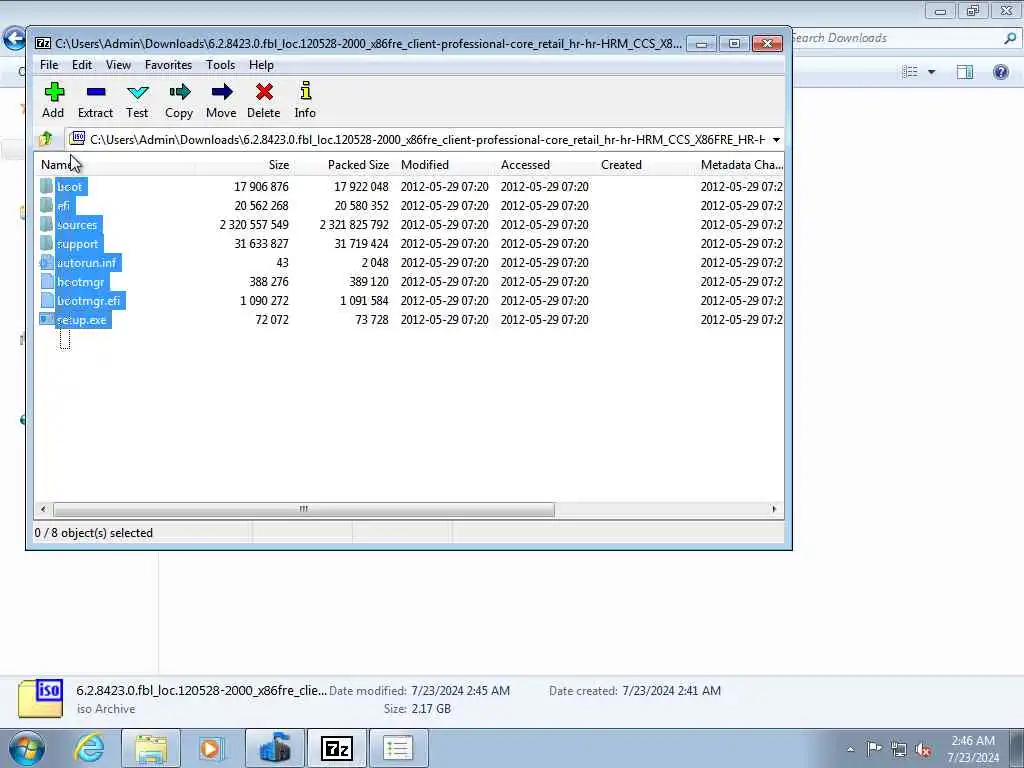The height and width of the screenshot is (768, 1024).
Task: Click setup.exe packed size 73 728
Action: 372,319
